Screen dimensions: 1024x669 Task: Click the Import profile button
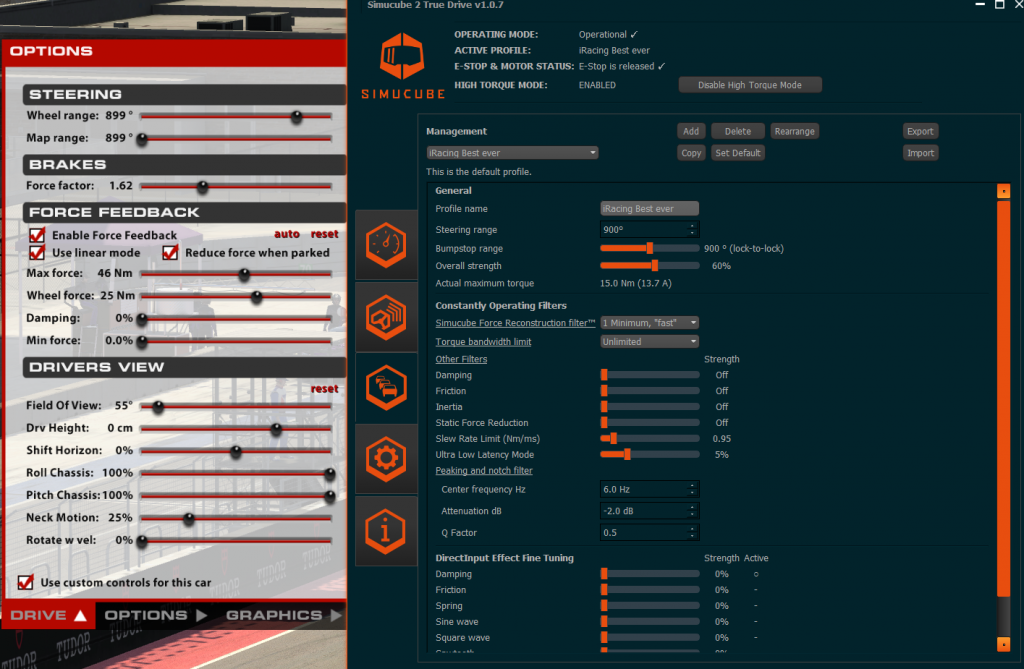coord(920,153)
